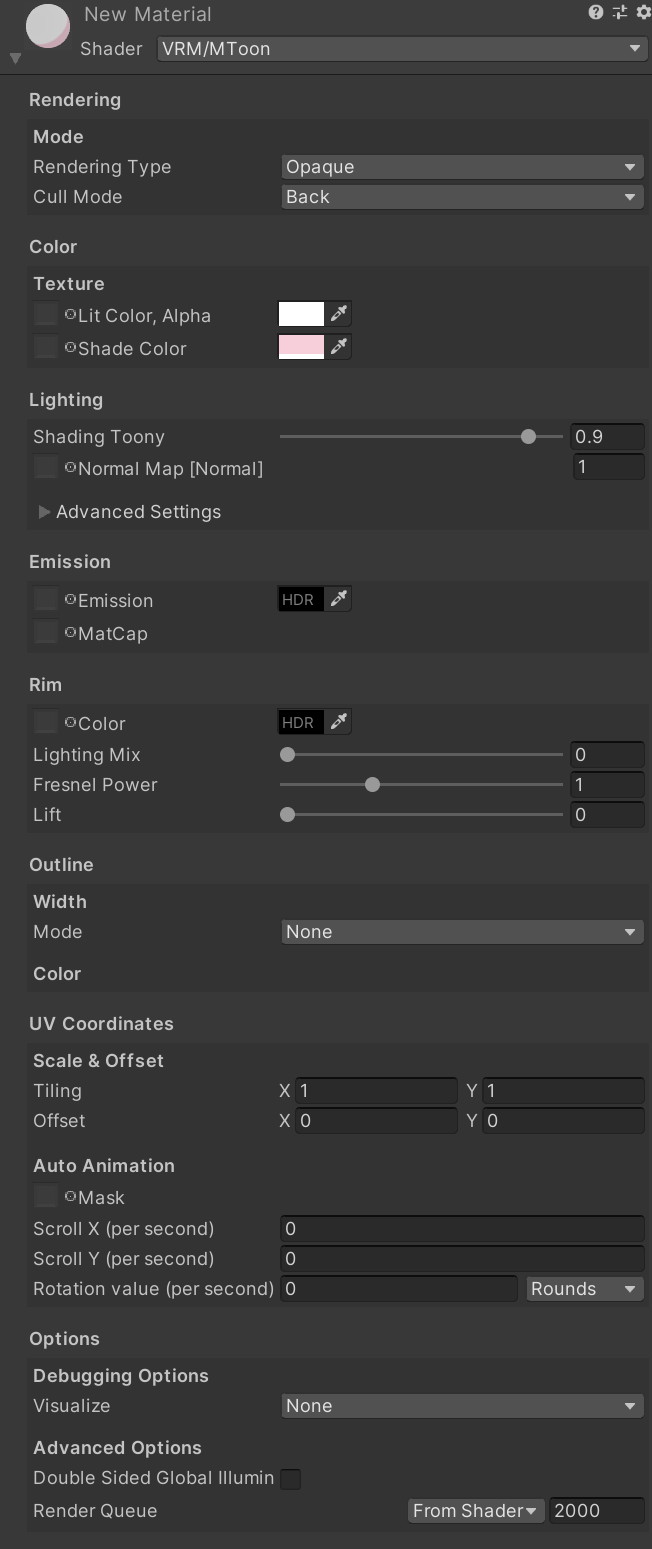Image resolution: width=652 pixels, height=1549 pixels.
Task: Open the Shader selection dropdown
Action: [x=402, y=48]
